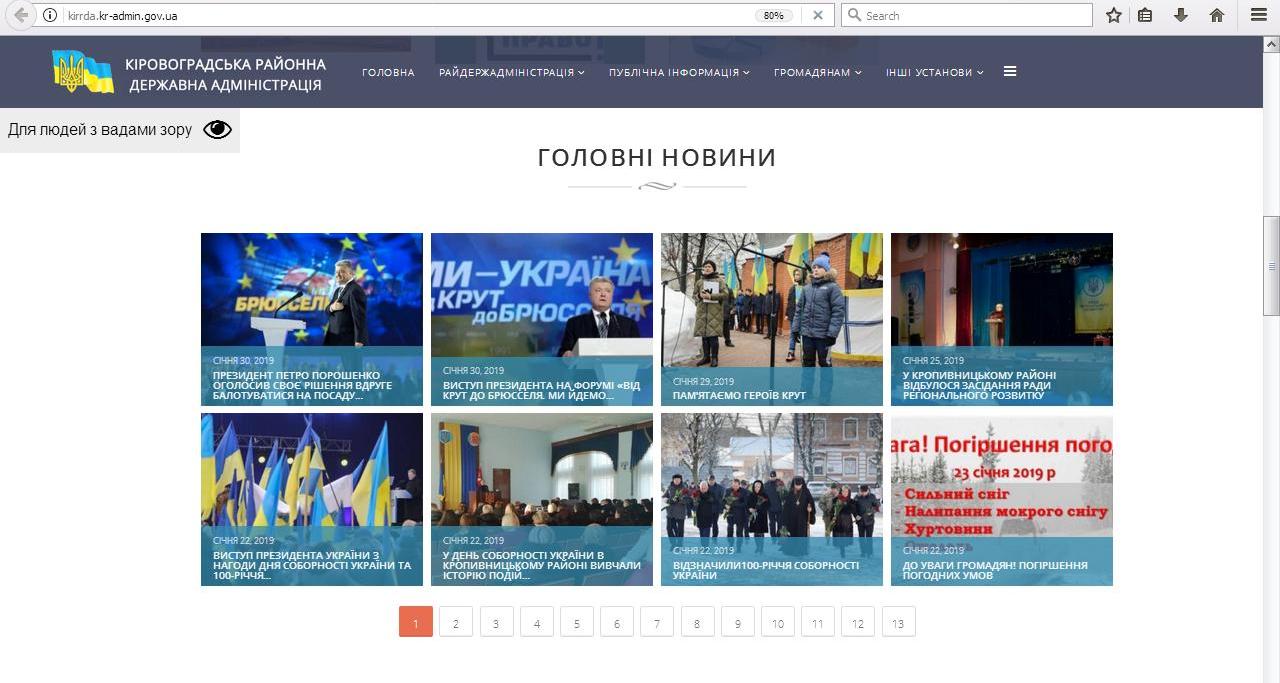Open the news about Героїв Крут commemoration

click(x=771, y=318)
